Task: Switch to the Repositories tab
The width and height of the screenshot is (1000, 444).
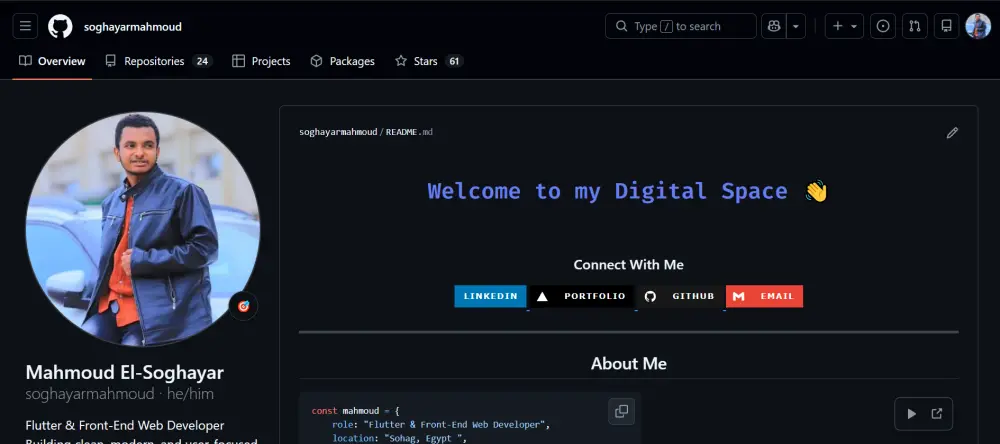Action: pyautogui.click(x=158, y=61)
